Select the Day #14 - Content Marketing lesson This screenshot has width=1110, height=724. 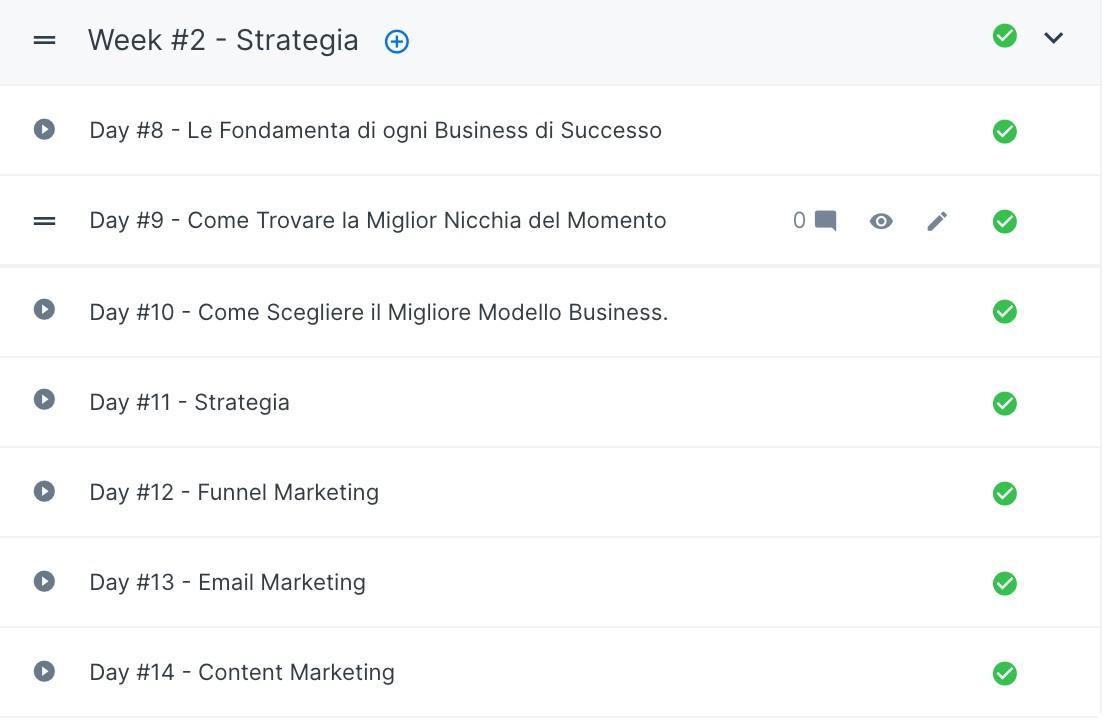point(241,672)
